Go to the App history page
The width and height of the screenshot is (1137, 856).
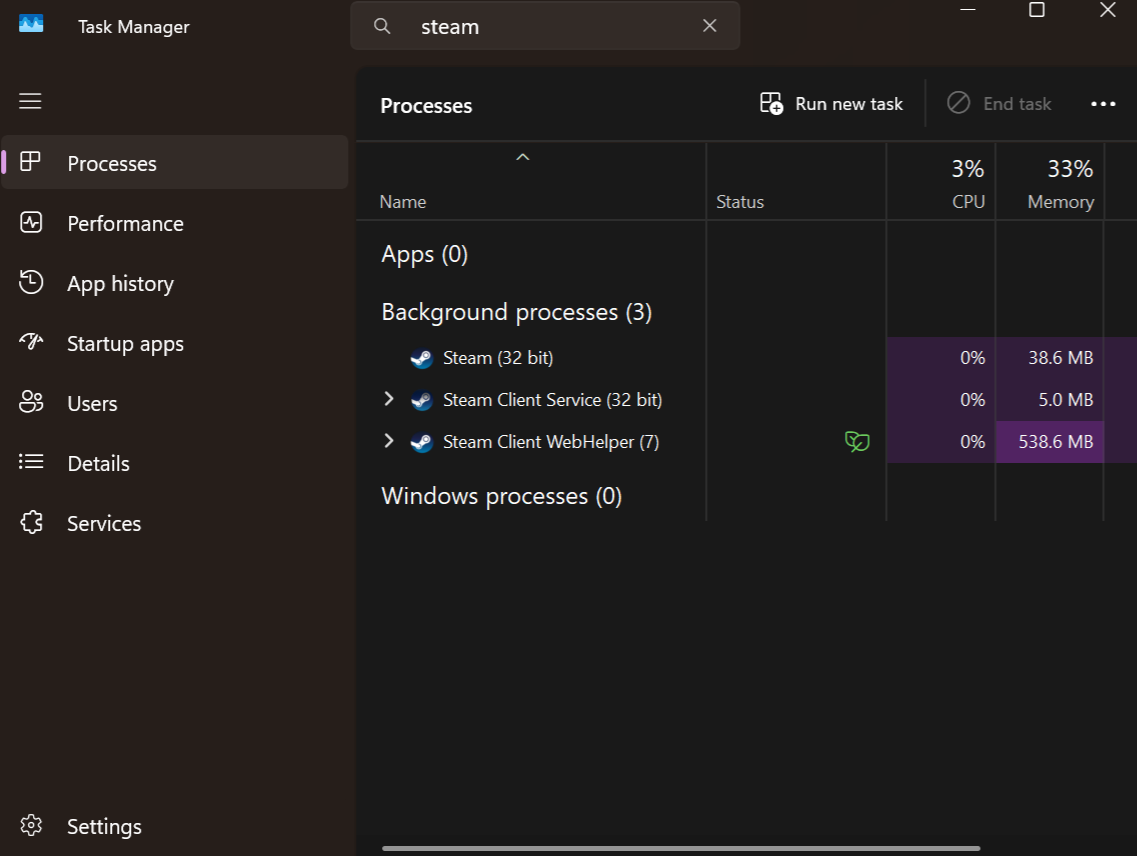pyautogui.click(x=120, y=283)
